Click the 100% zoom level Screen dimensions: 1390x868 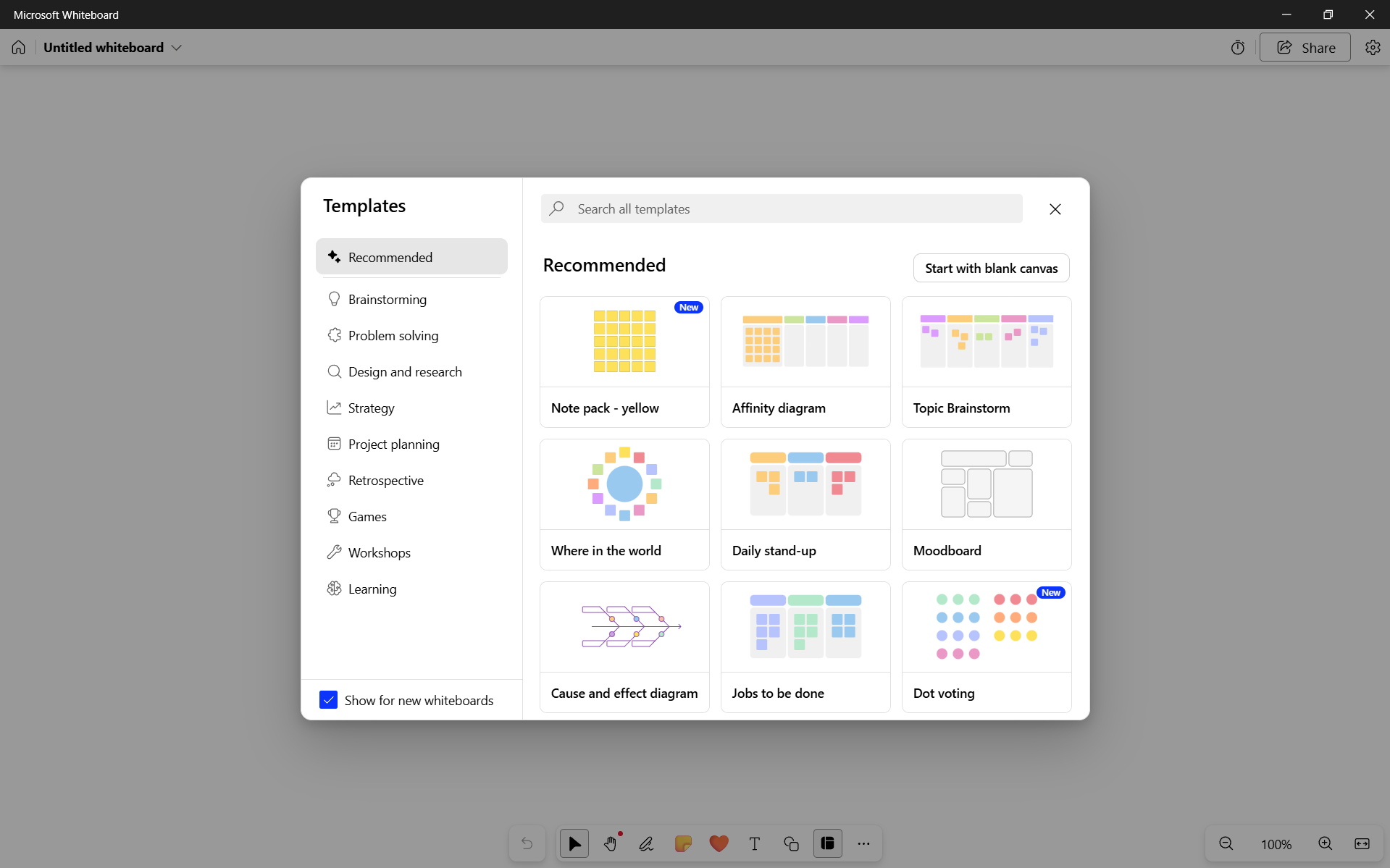pyautogui.click(x=1276, y=844)
